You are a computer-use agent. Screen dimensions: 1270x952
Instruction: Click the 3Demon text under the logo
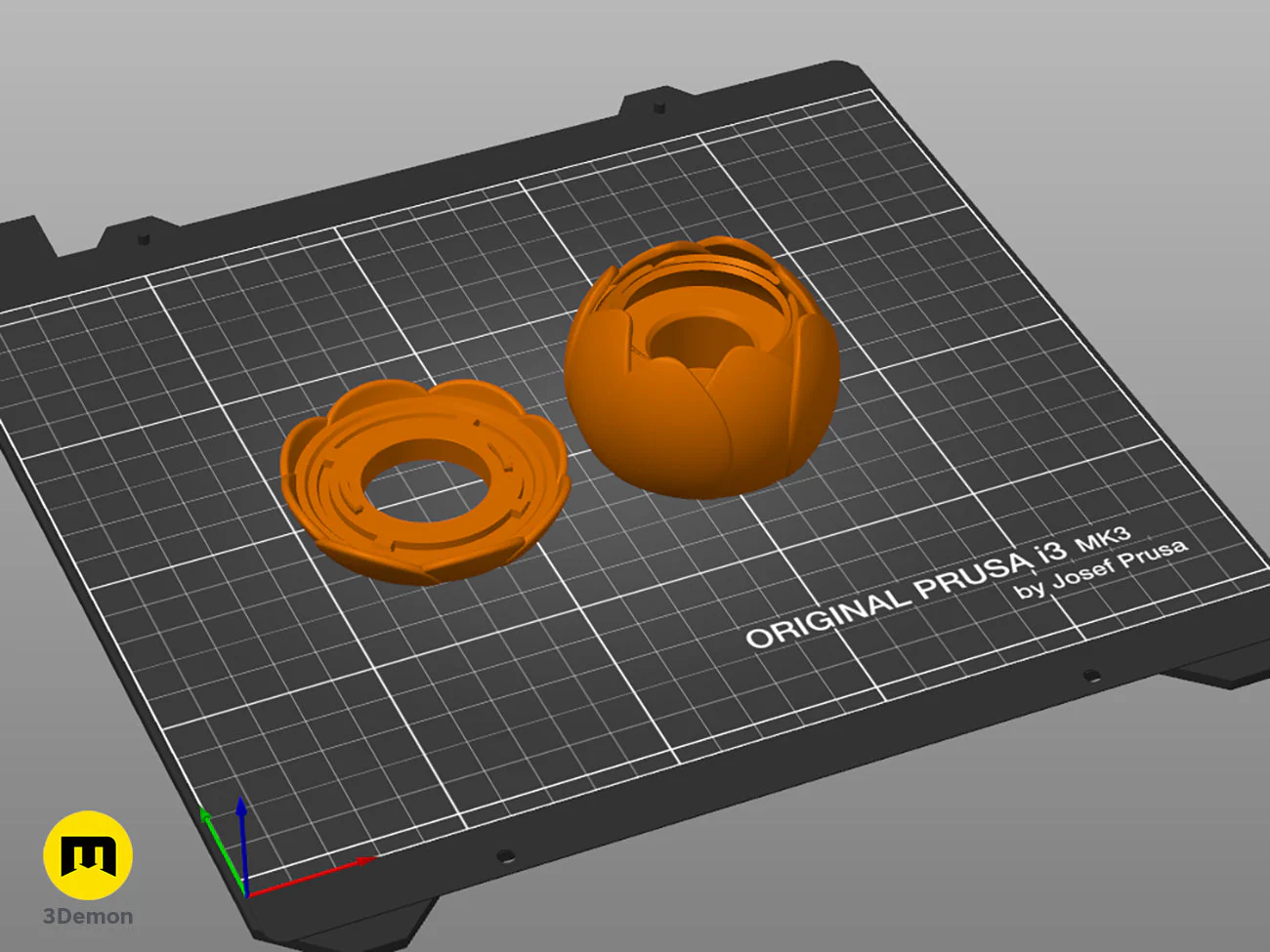[x=88, y=917]
